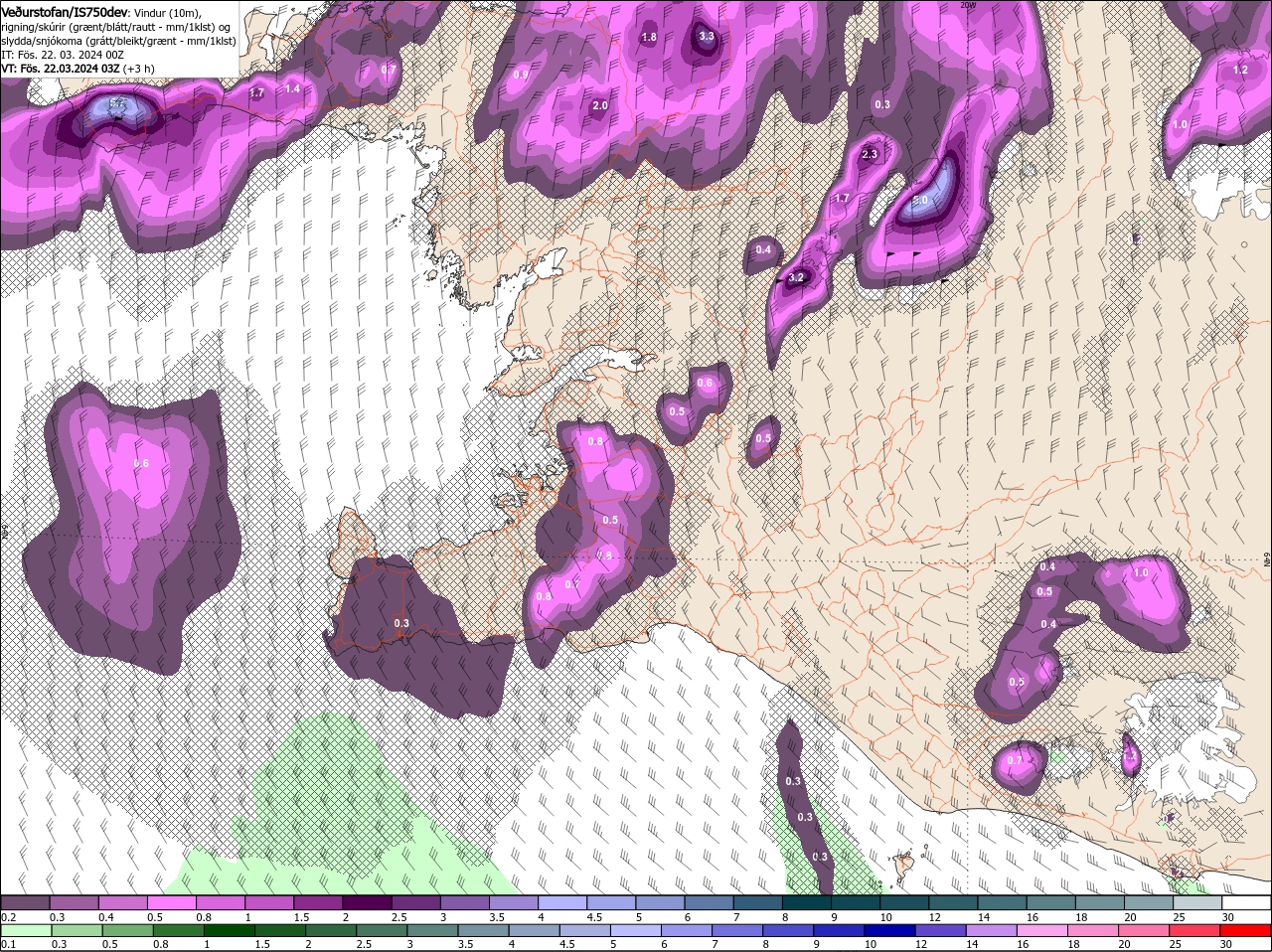
Task: Click the 'rigning/skúrir (grænt/blátt/rautt' legend description line
Action: click(115, 27)
